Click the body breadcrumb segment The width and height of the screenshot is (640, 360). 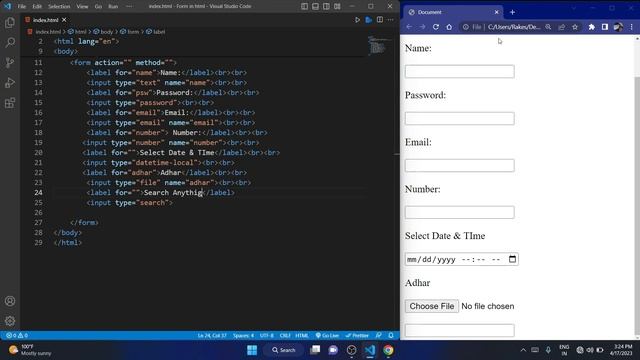pyautogui.click(x=103, y=31)
